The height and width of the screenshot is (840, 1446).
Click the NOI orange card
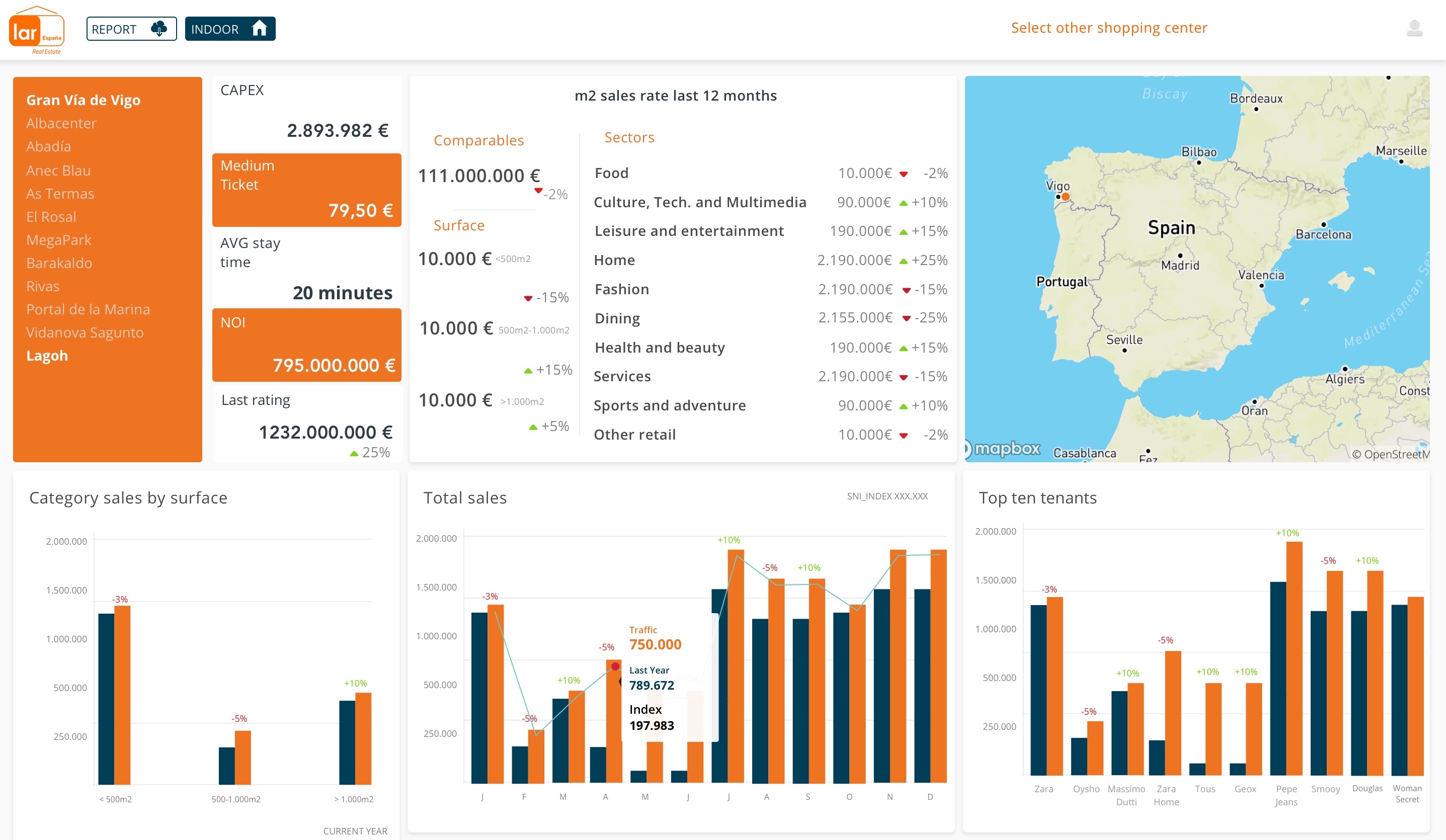point(306,345)
